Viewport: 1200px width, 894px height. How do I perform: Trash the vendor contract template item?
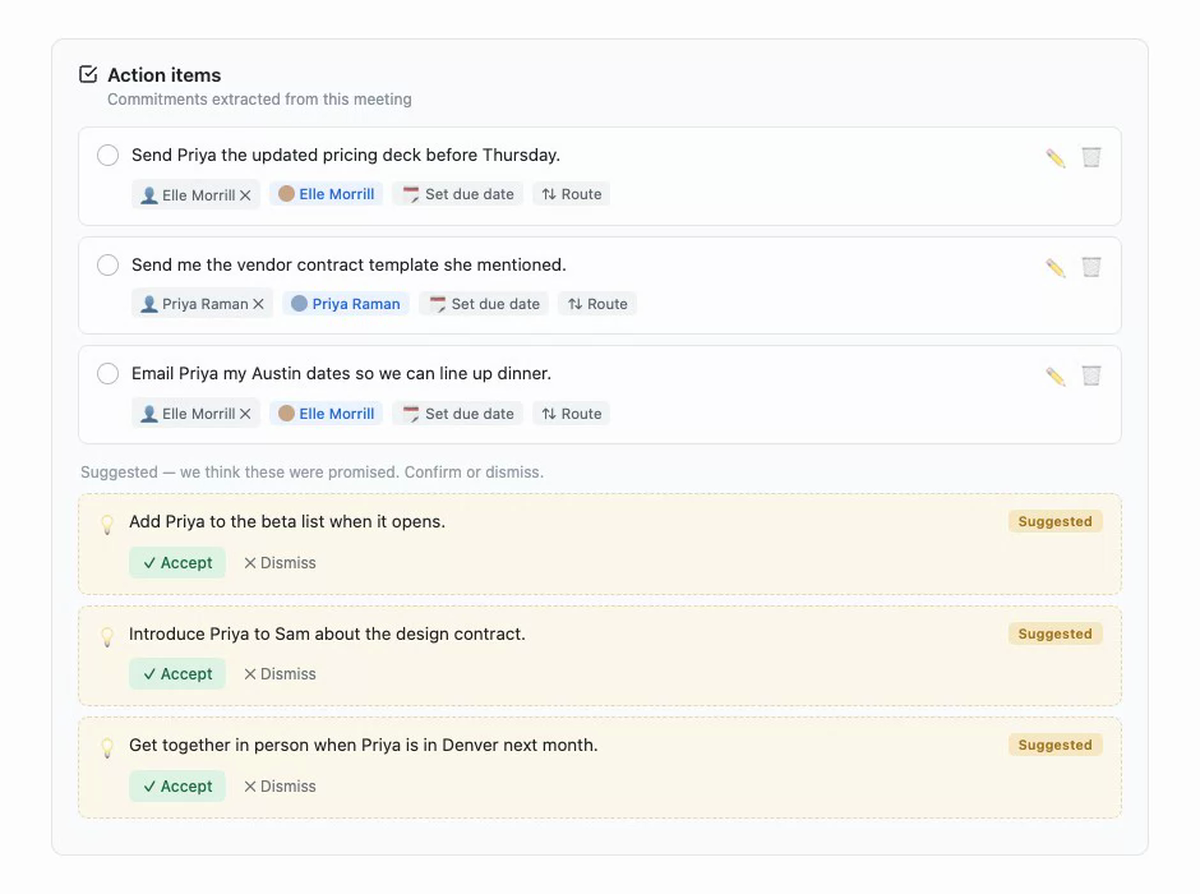click(x=1091, y=267)
